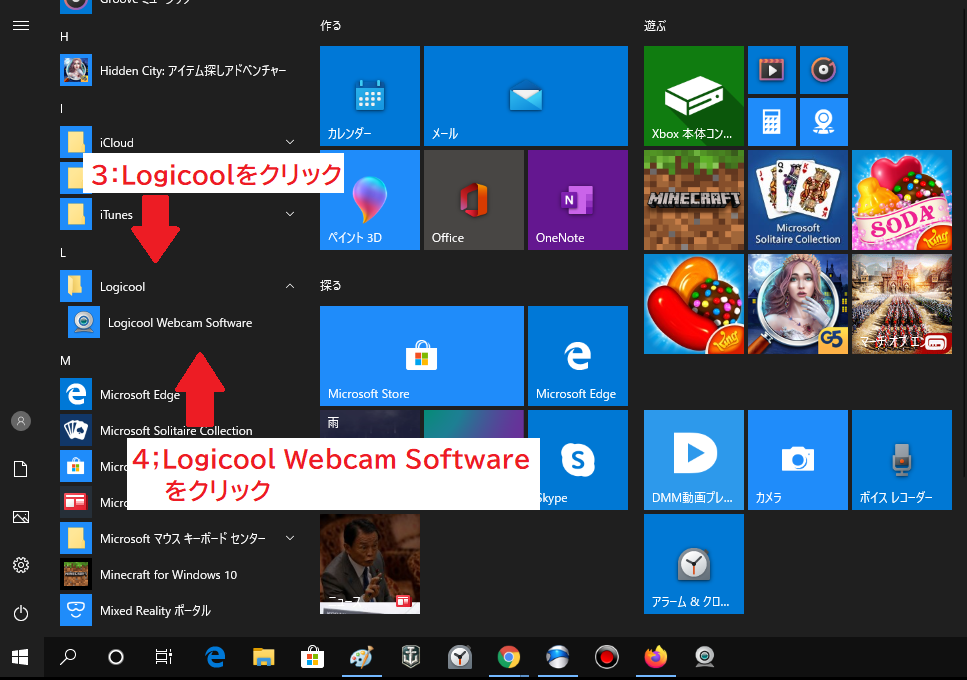Open the Maps small tile
Screen dimensions: 967x680
(x=824, y=122)
